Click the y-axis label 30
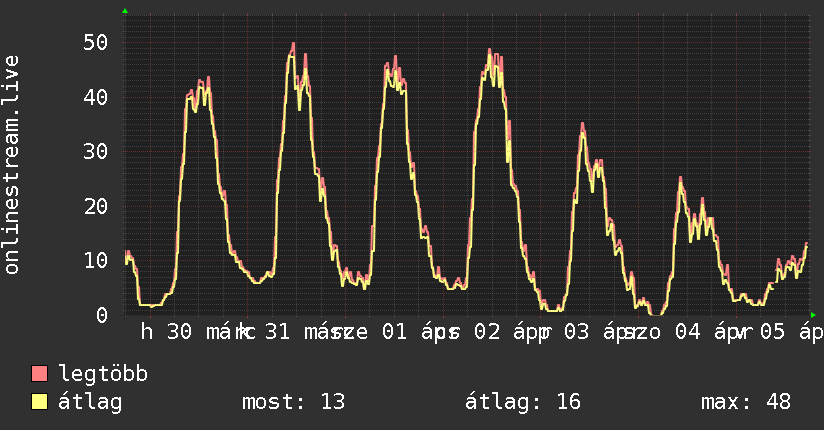 click(96, 152)
